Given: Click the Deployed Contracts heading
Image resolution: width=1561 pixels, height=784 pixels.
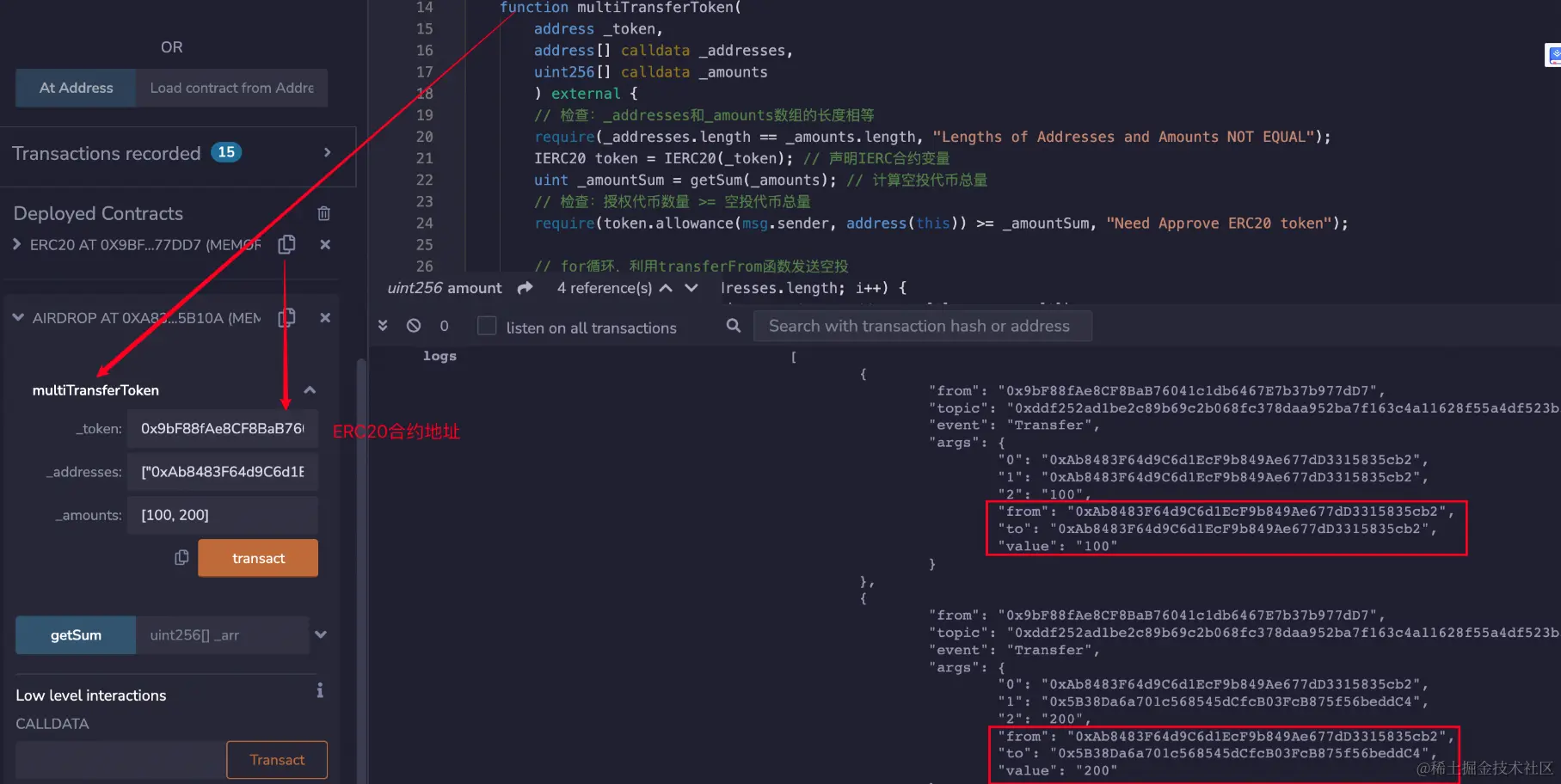Looking at the screenshot, I should click(x=98, y=213).
